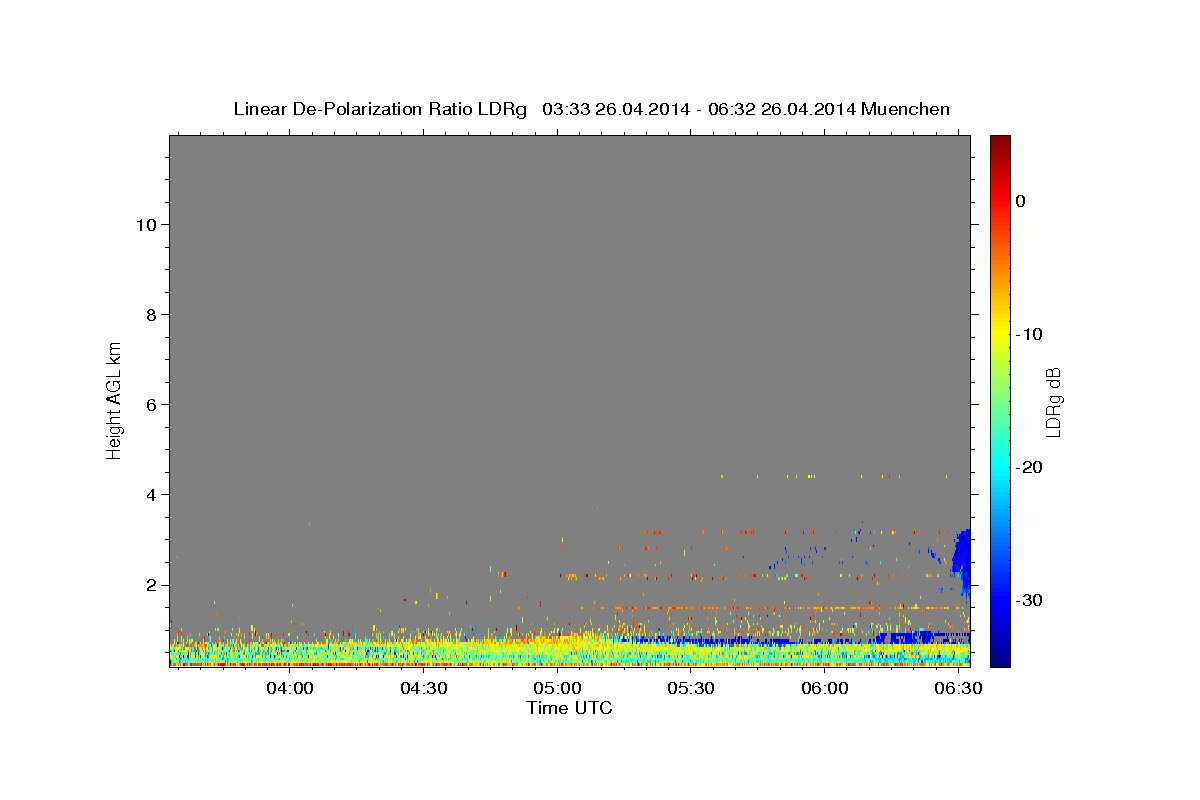
Task: Click the 06:30 time tick label
Action: (958, 689)
